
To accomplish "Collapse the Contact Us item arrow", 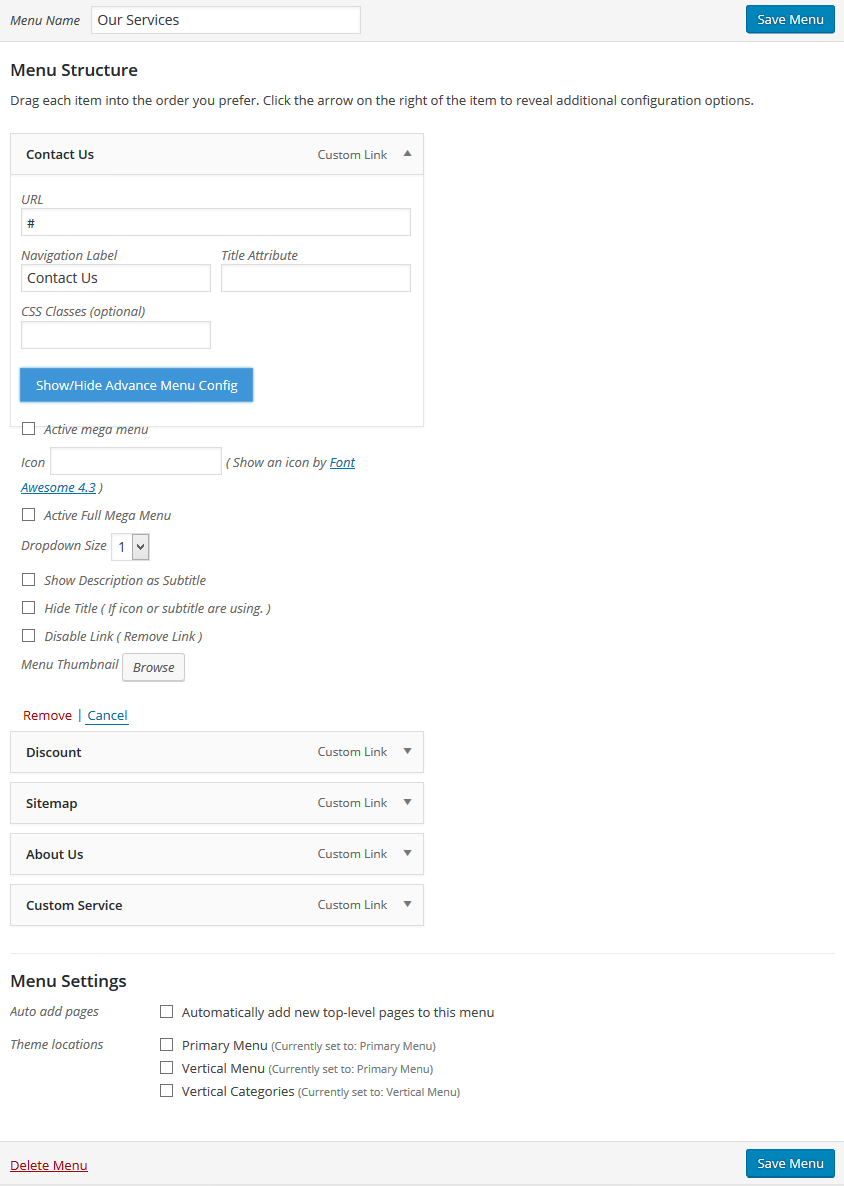I will [x=408, y=154].
